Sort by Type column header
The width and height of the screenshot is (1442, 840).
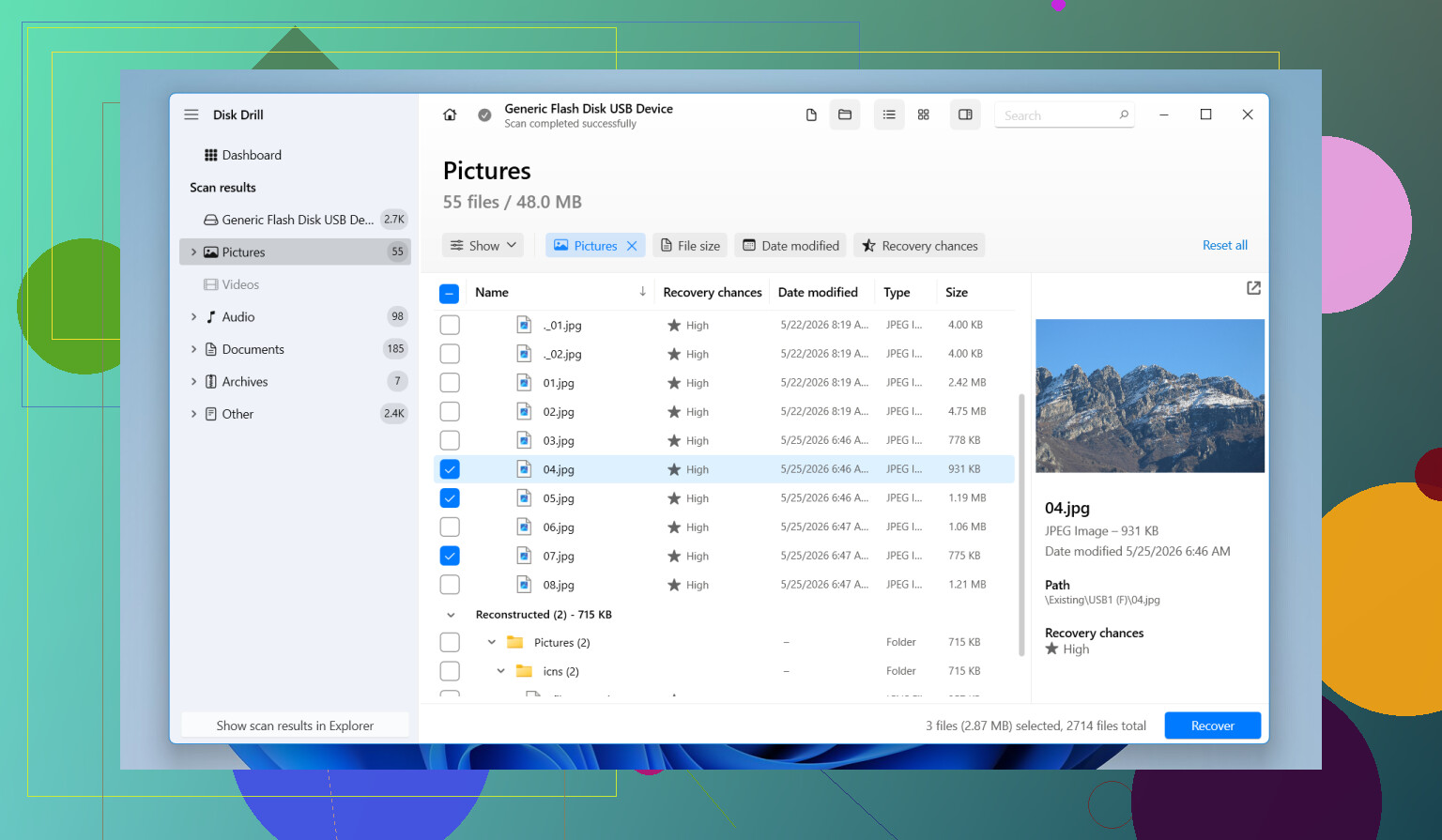coord(897,292)
